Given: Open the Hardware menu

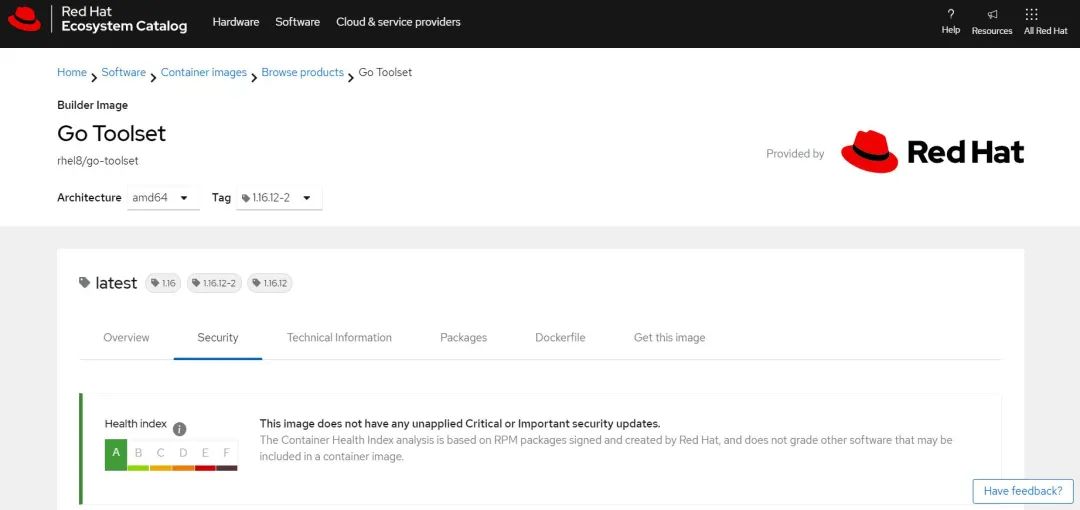Looking at the screenshot, I should [236, 22].
